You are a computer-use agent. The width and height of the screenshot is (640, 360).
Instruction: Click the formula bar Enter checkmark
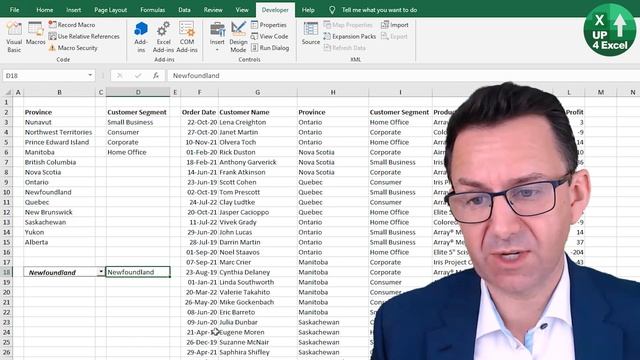coord(138,76)
